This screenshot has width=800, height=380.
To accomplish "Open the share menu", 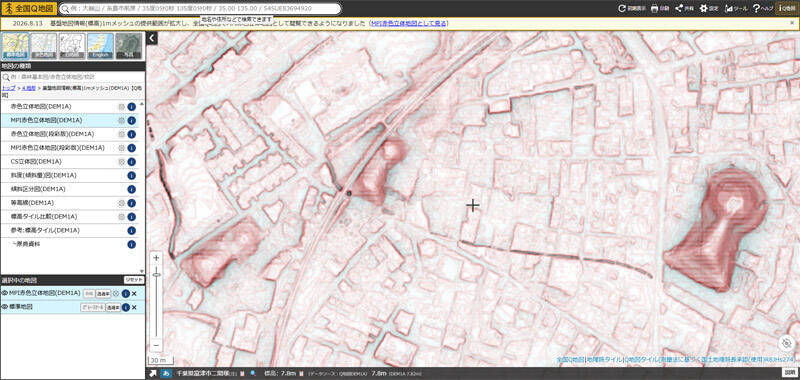I will (684, 9).
